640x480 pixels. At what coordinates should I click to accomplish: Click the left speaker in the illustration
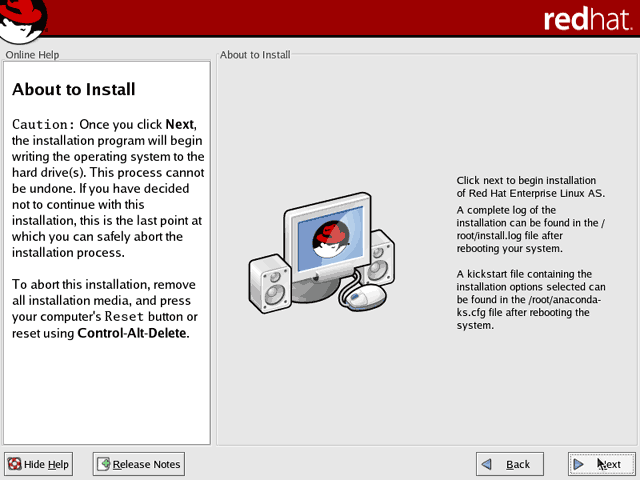pos(271,284)
